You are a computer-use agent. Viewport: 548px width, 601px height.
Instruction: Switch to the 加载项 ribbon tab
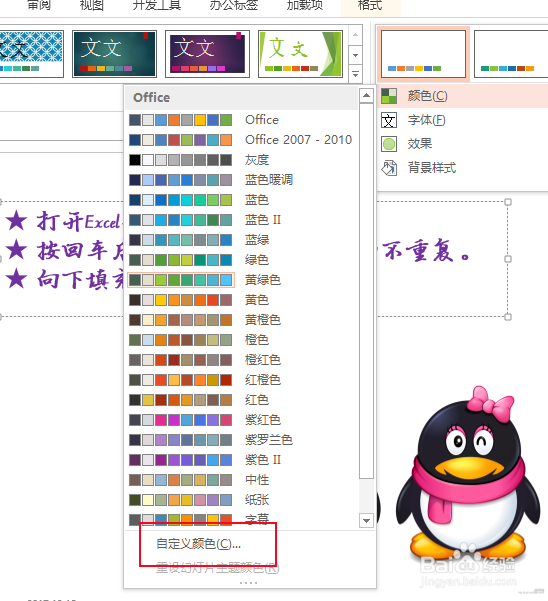point(305,5)
